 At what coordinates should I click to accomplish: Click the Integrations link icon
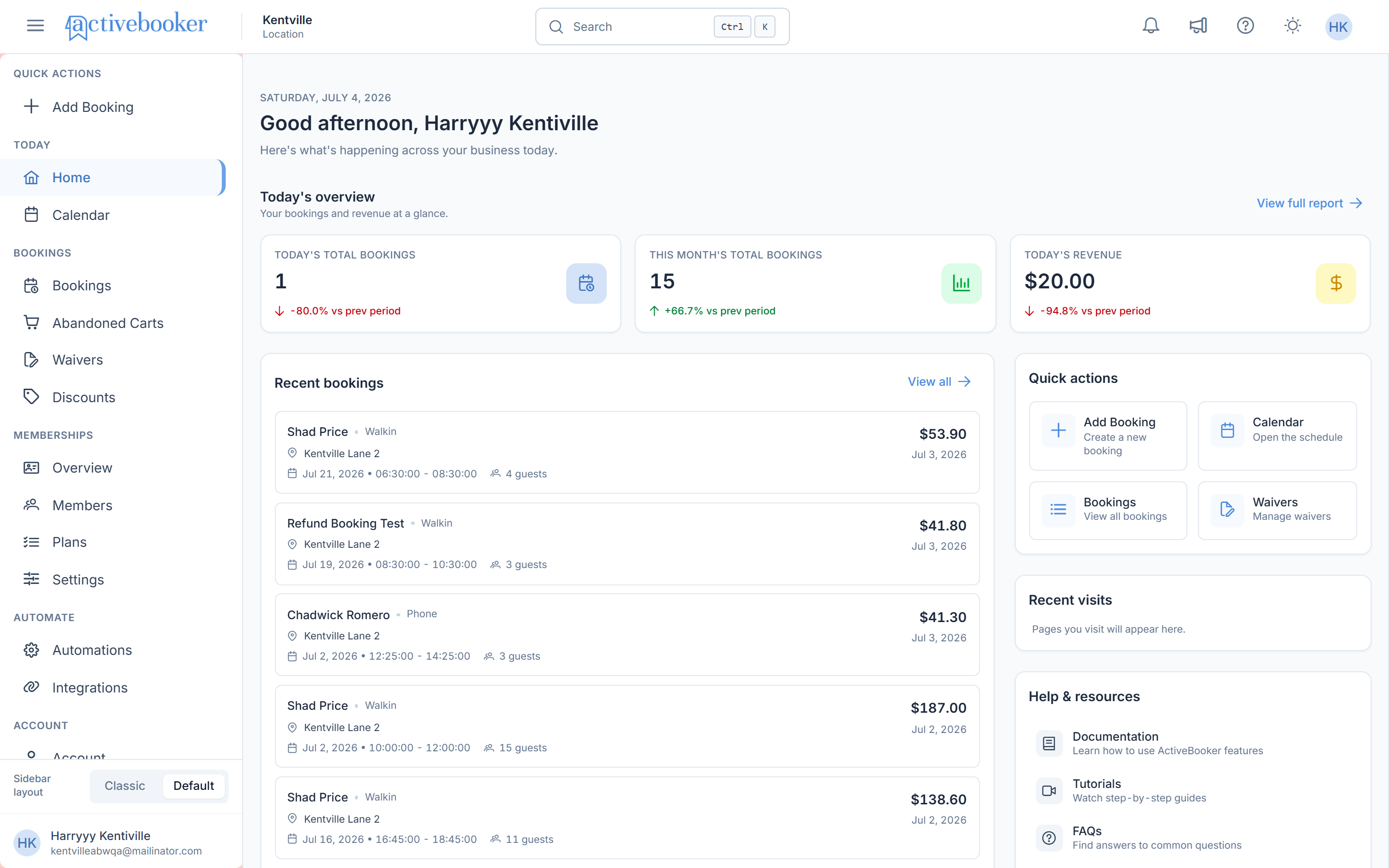click(x=31, y=687)
